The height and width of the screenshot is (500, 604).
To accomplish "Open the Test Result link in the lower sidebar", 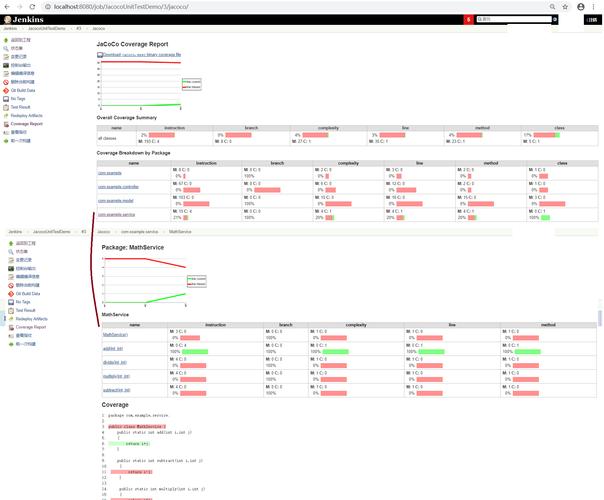I will [25, 310].
